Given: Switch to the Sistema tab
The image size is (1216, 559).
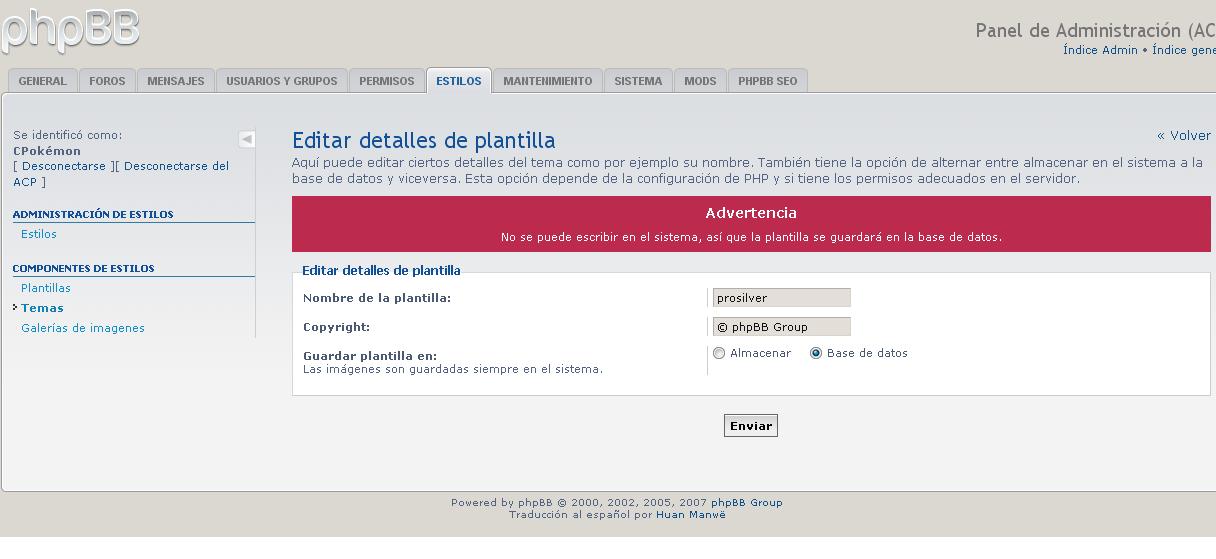Looking at the screenshot, I should [638, 81].
